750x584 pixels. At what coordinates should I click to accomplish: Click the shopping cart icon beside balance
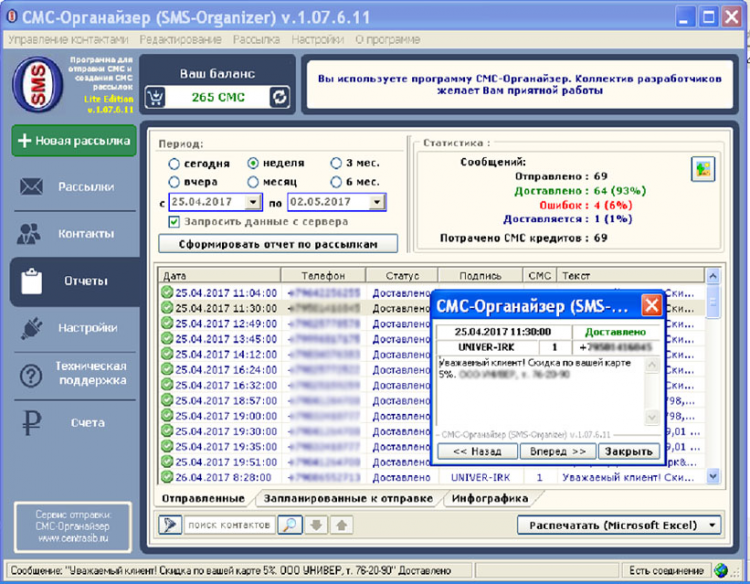pyautogui.click(x=155, y=97)
